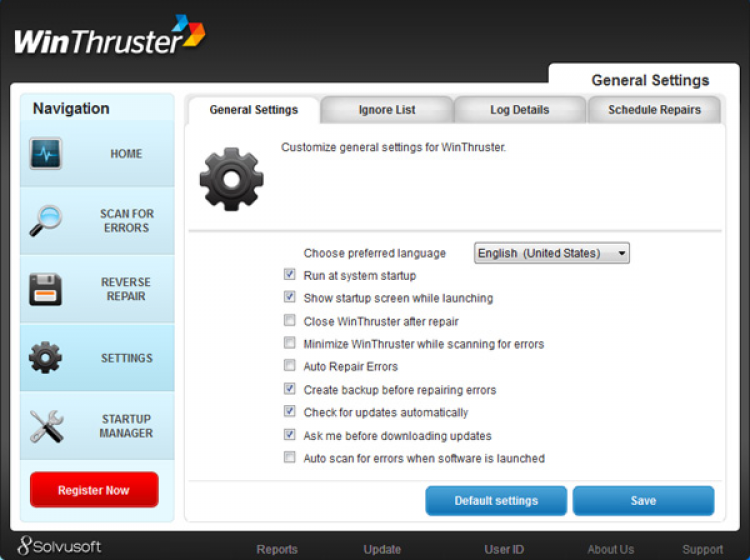Uncheck Show startup screen while launching
The image size is (750, 560).
point(289,297)
